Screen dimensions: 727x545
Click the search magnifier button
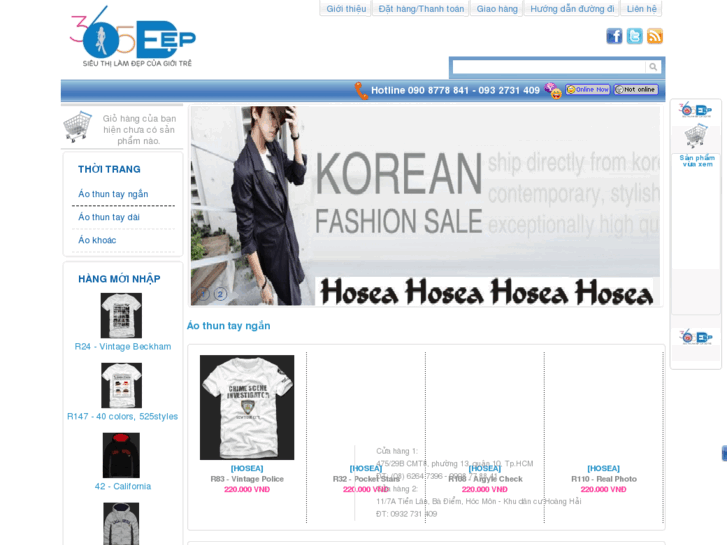pos(653,67)
